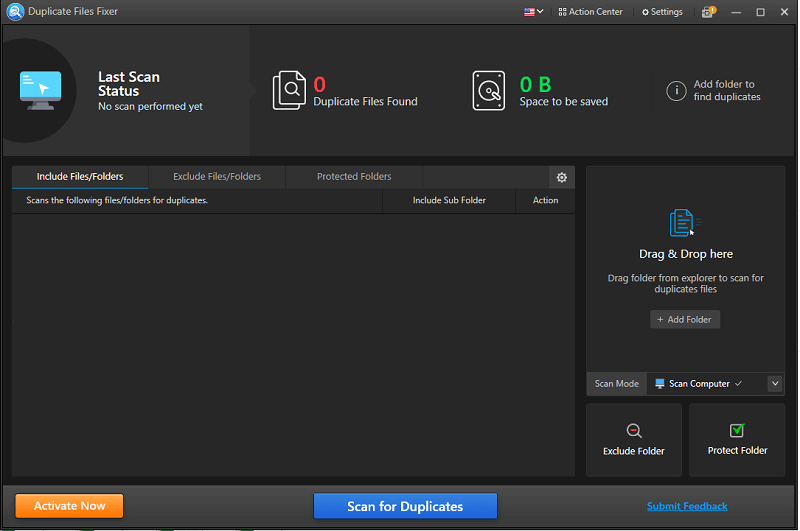Viewport: 800px width, 531px height.
Task: Click the orange Activate Now button
Action: (x=69, y=506)
